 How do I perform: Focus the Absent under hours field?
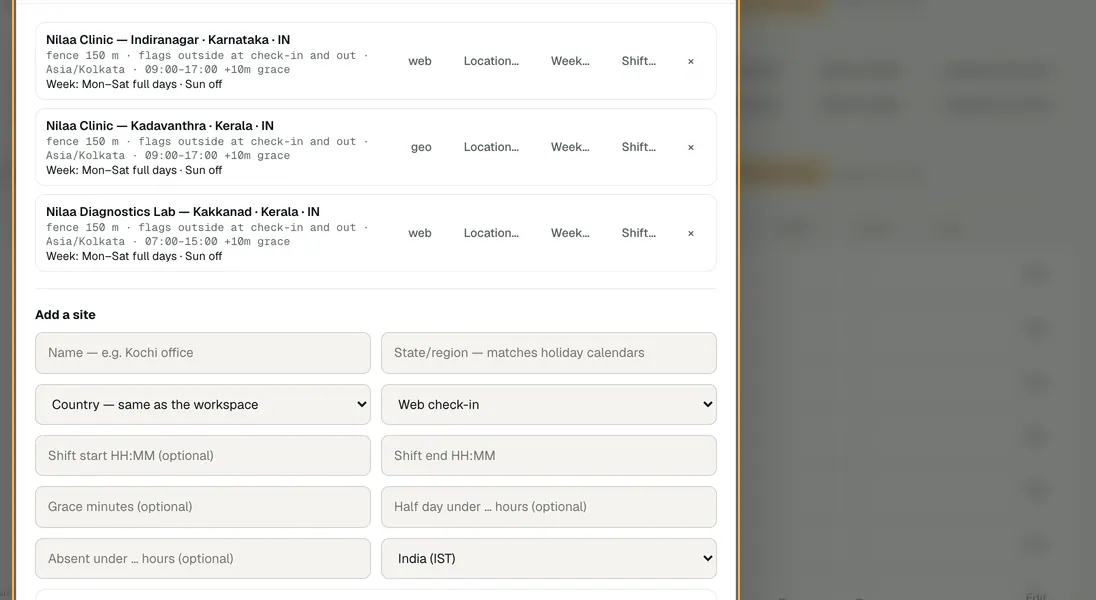203,559
